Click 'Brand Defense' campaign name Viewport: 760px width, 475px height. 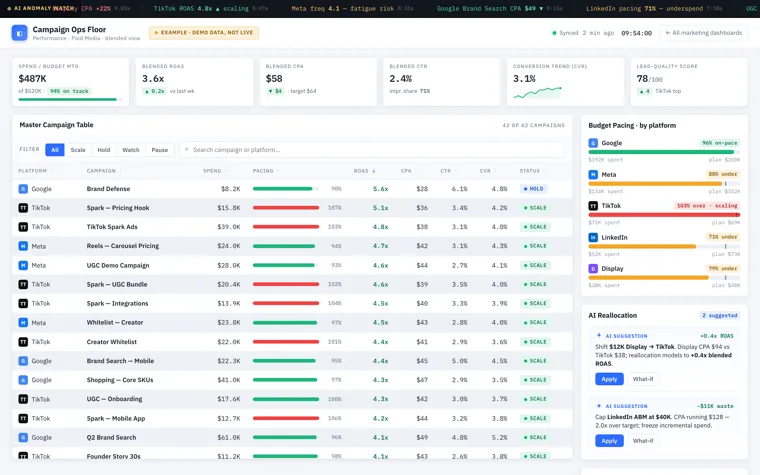coord(108,189)
